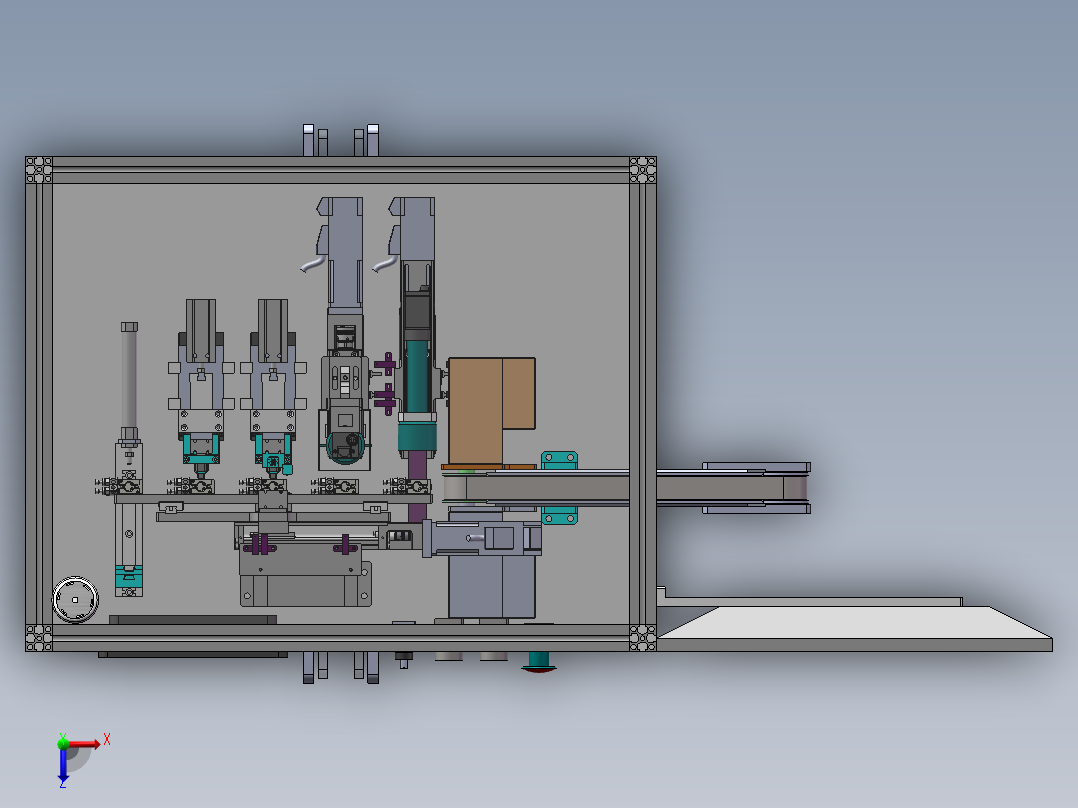This screenshot has height=808, width=1078.
Task: Click the top-left frame corner bracket
Action: [x=38, y=170]
